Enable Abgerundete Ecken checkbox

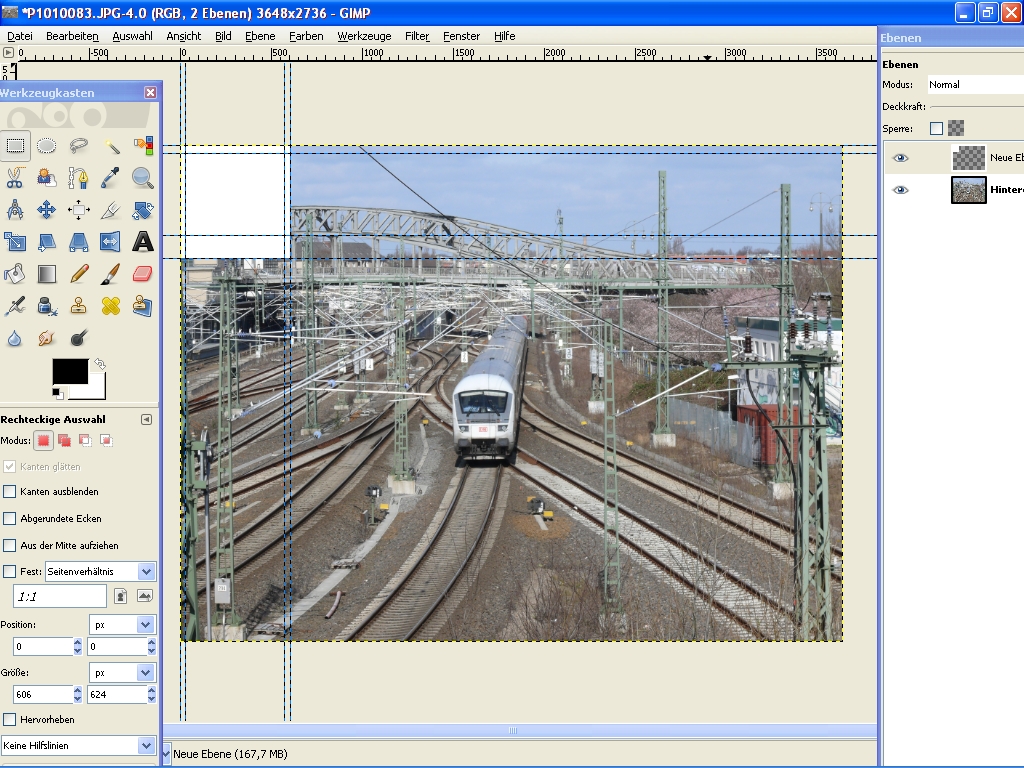[x=10, y=519]
